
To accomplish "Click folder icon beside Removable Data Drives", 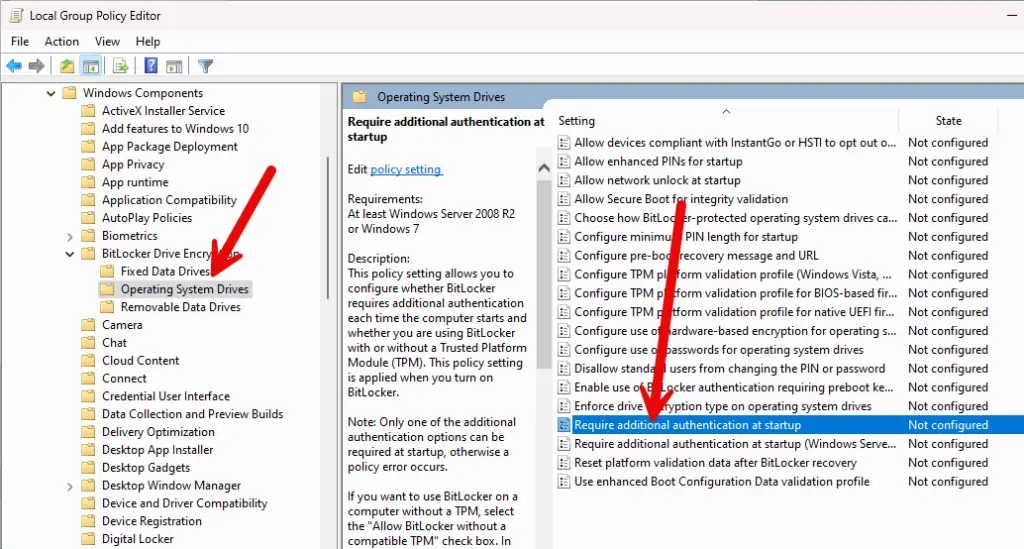I will (x=107, y=307).
